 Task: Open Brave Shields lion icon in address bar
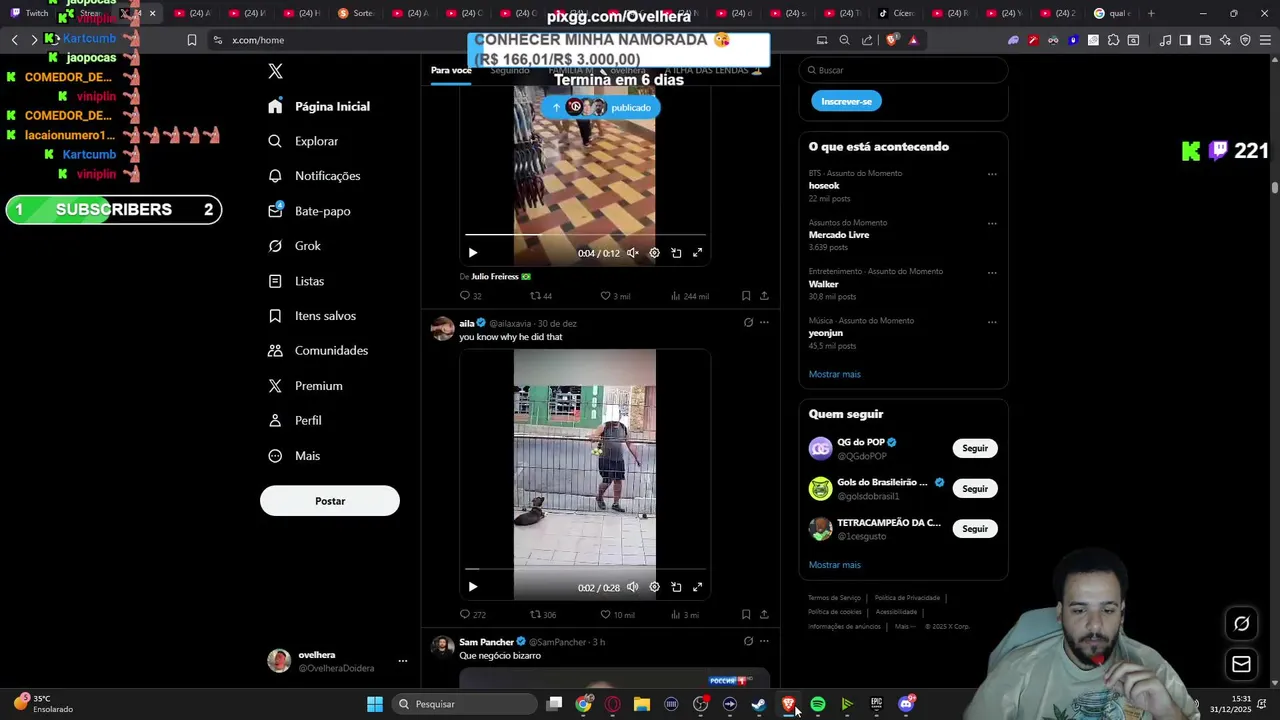click(892, 40)
